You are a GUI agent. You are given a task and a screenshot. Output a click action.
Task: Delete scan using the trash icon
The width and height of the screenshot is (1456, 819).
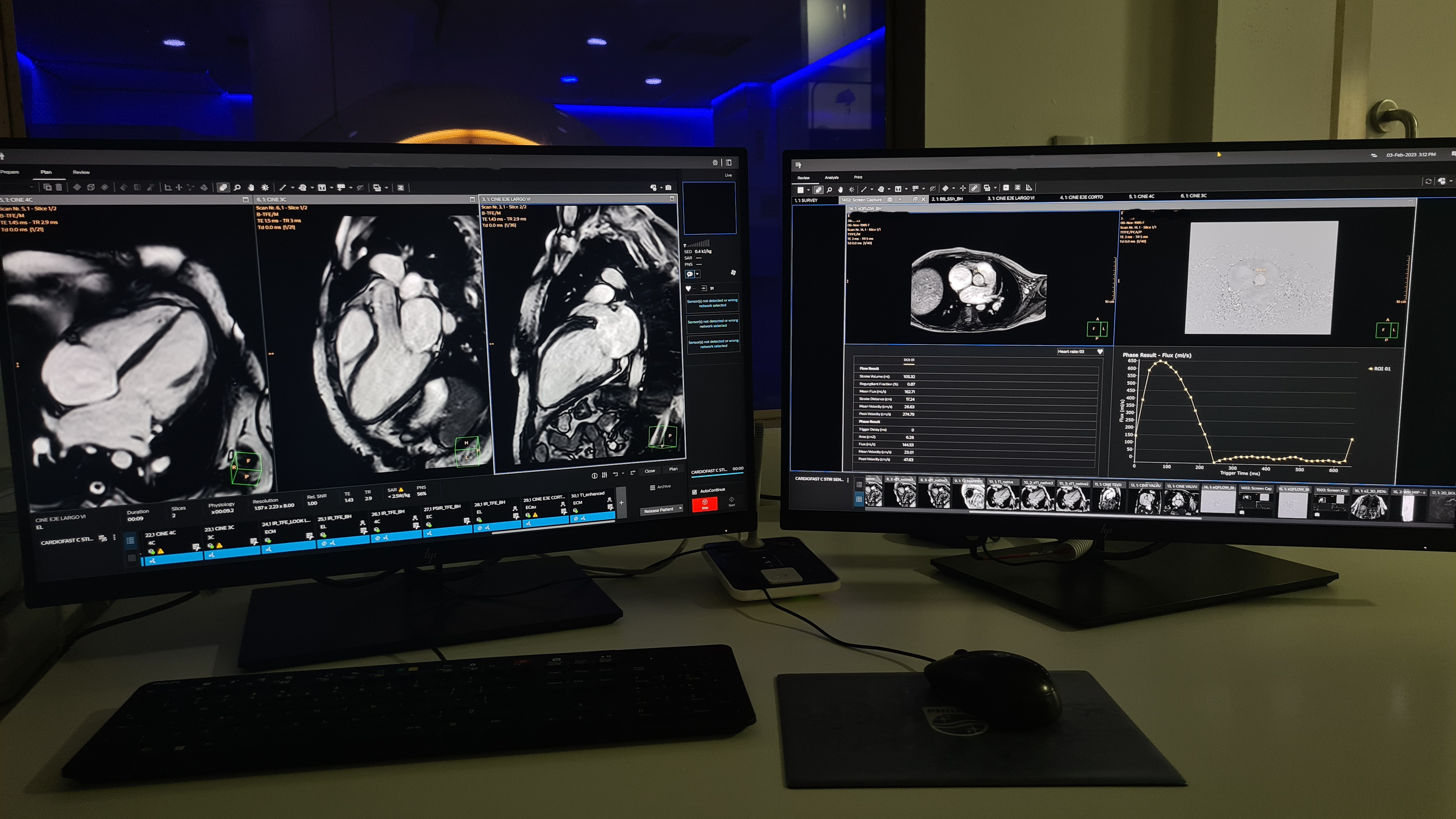tap(59, 187)
